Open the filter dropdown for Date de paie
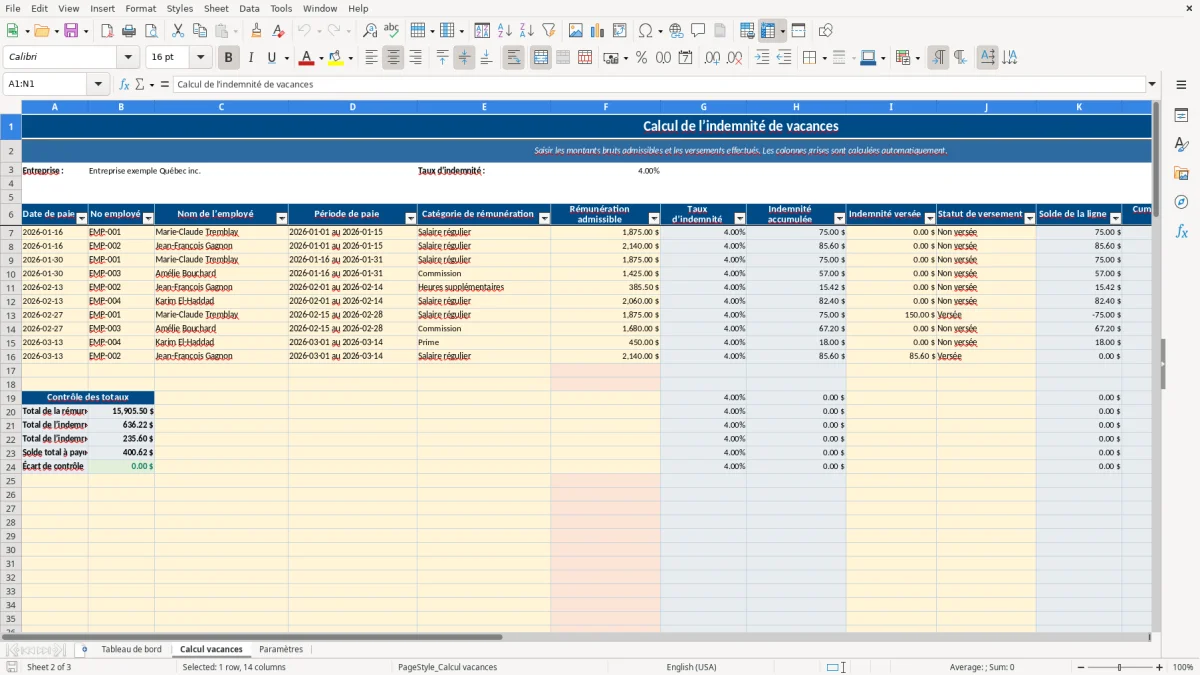Viewport: 1200px width, 675px height. point(81,218)
